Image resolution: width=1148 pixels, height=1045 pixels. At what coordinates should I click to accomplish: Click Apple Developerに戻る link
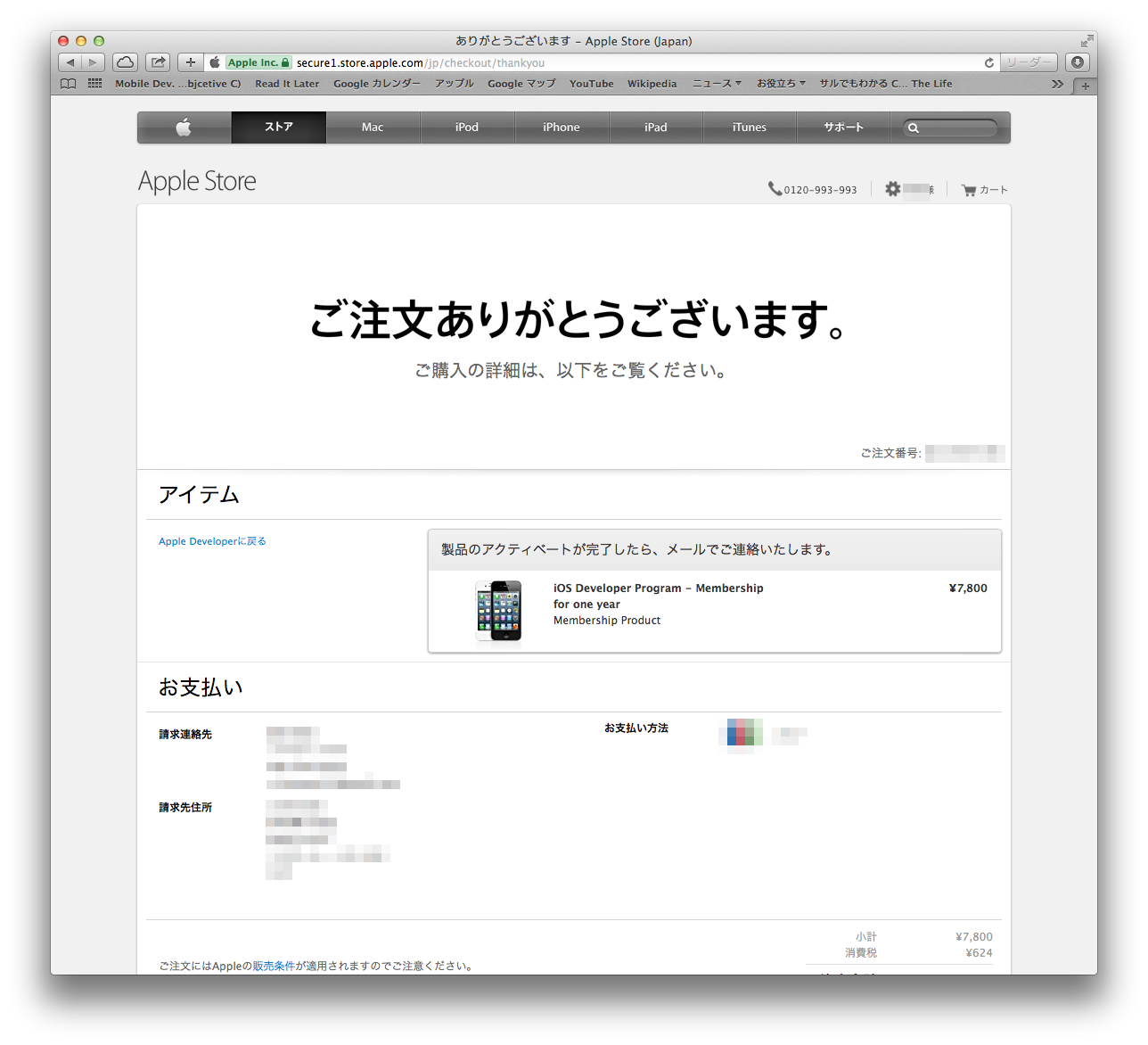(212, 541)
